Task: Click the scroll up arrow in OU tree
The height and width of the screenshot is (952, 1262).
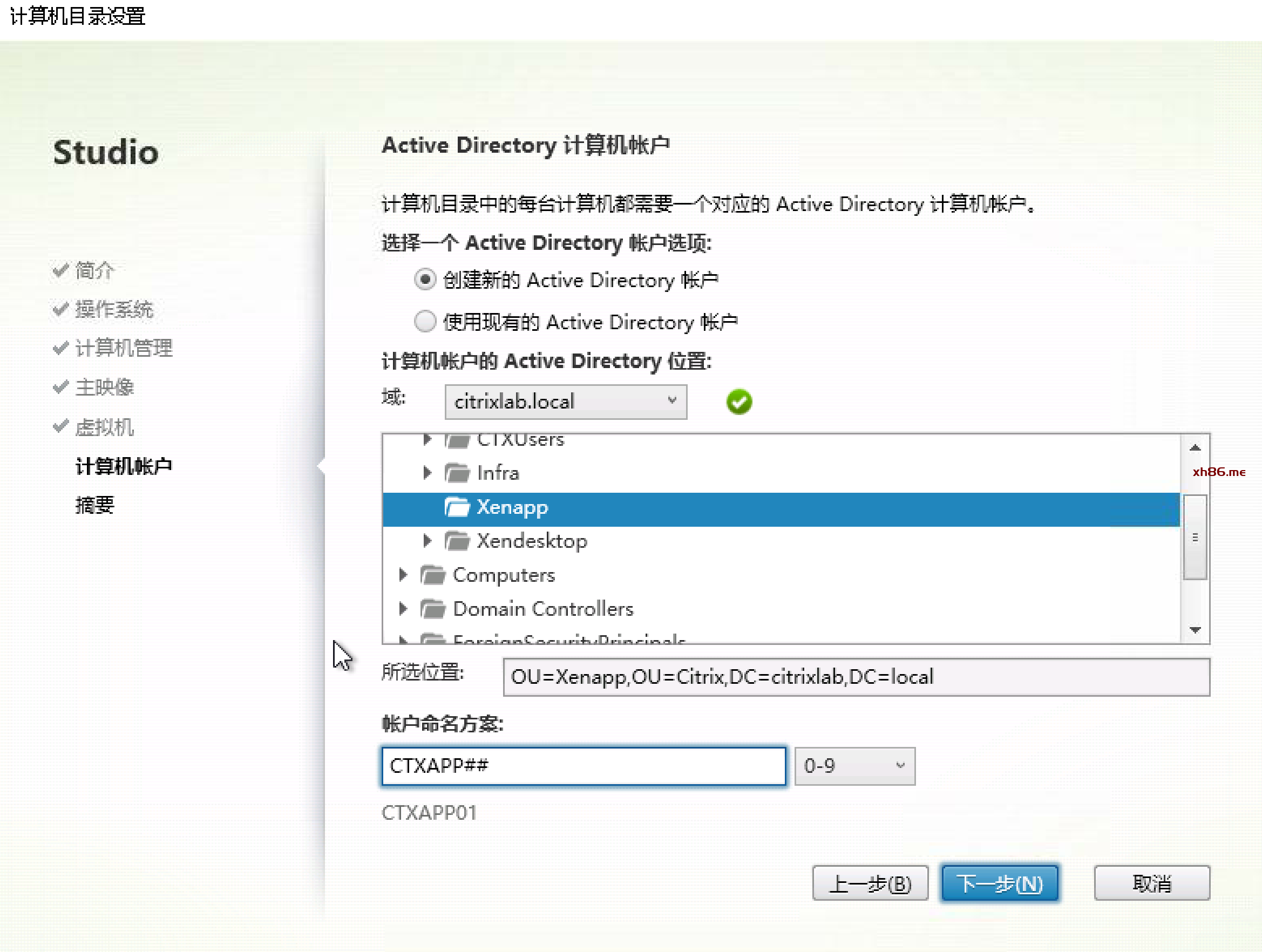Action: click(x=1195, y=448)
